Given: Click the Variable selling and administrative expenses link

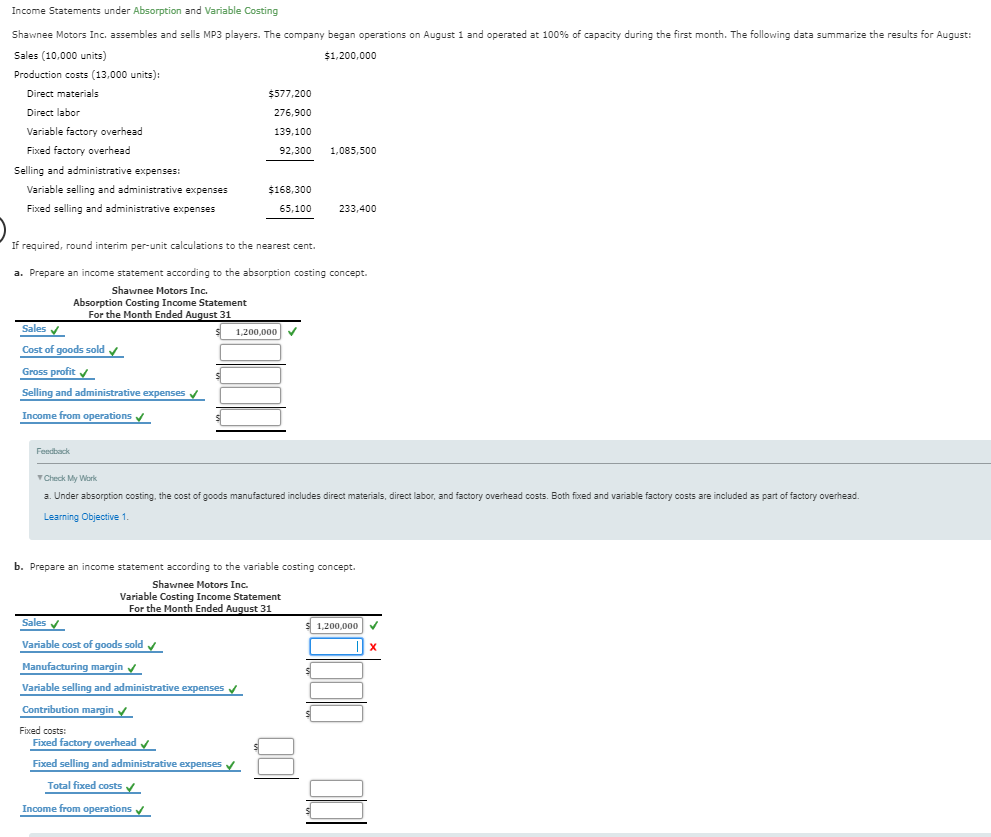Looking at the screenshot, I should (120, 688).
